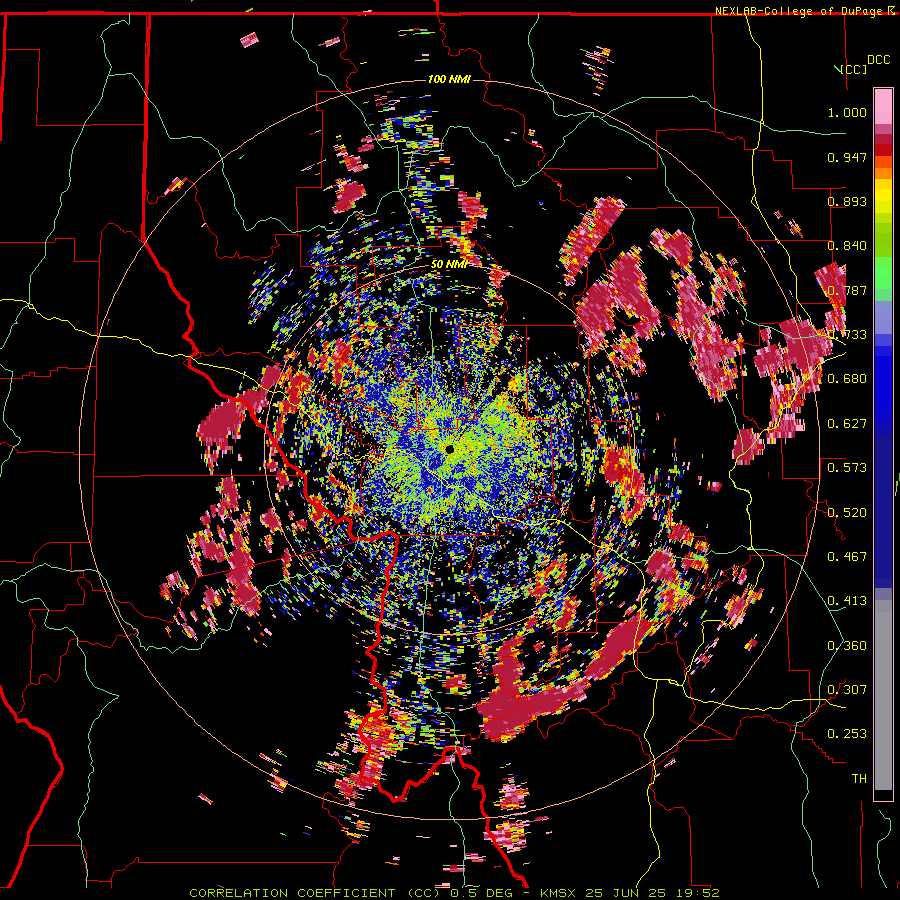The image size is (900, 900).
Task: Click the 0.787 scale value
Action: pos(847,290)
